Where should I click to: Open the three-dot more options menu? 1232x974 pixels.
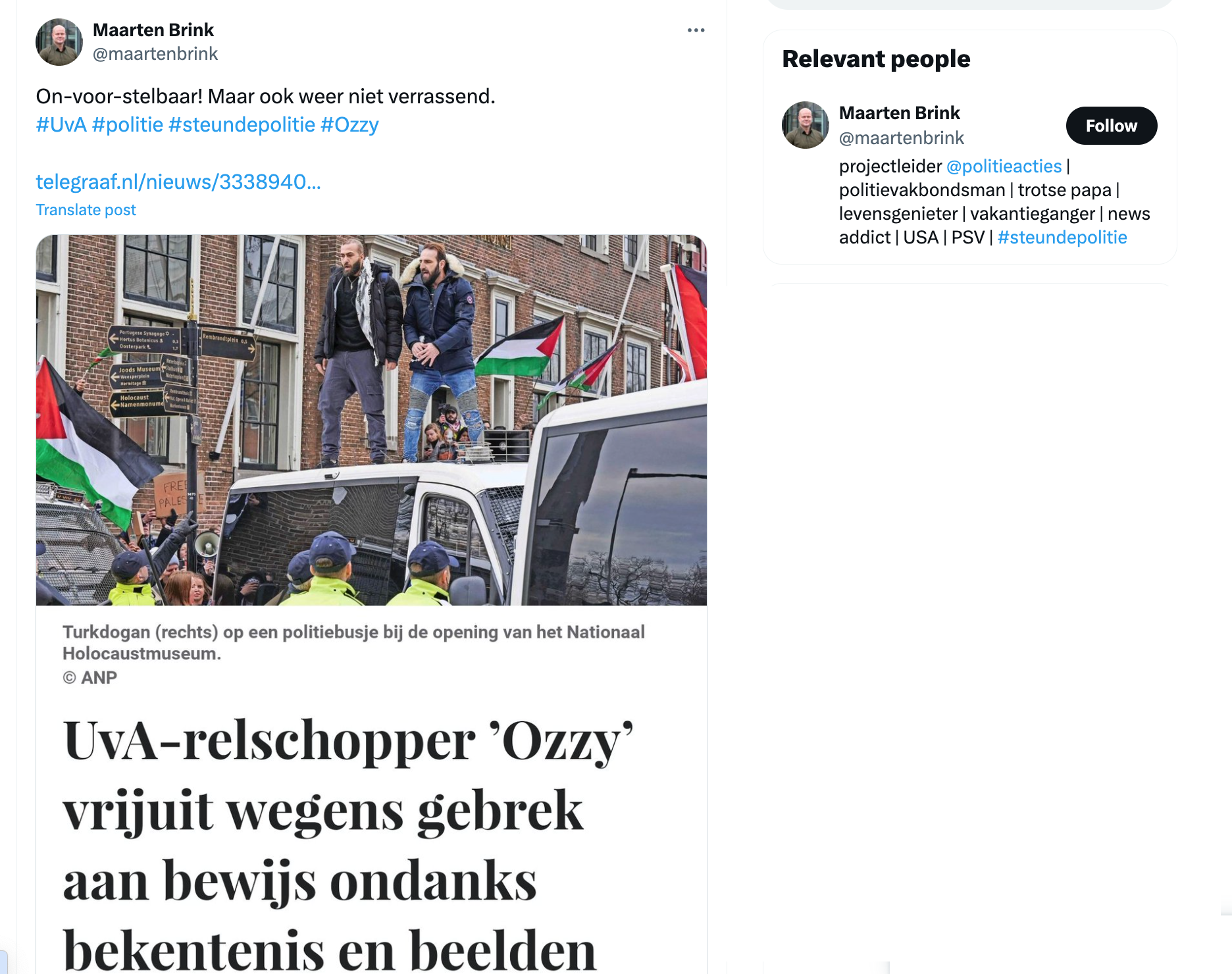click(x=696, y=30)
